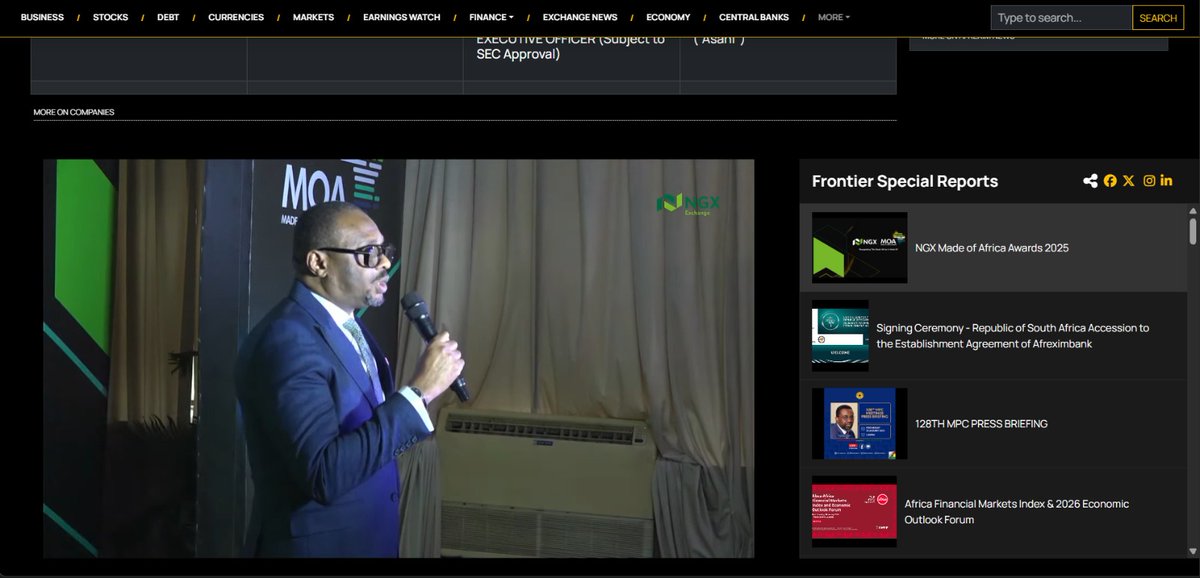The width and height of the screenshot is (1200, 578).
Task: Expand the More dropdown in navigation
Action: 834,17
